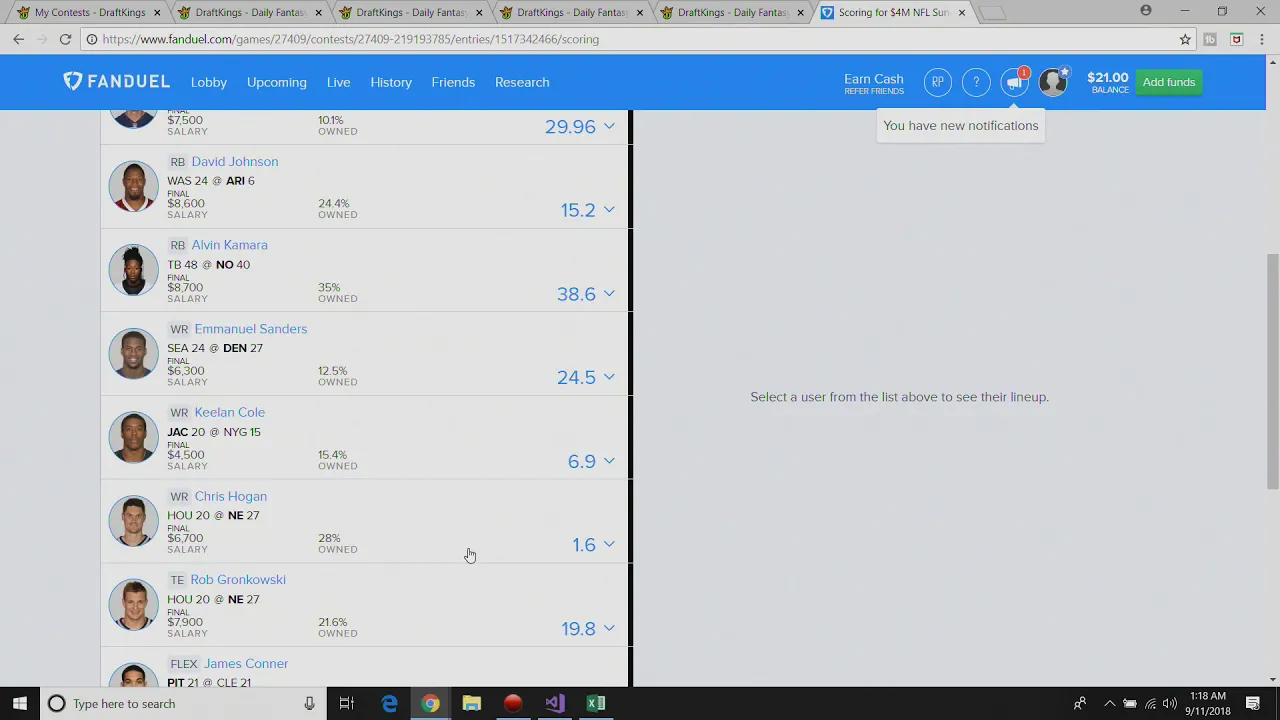Image resolution: width=1280 pixels, height=720 pixels.
Task: Open the History menu item
Action: click(391, 82)
